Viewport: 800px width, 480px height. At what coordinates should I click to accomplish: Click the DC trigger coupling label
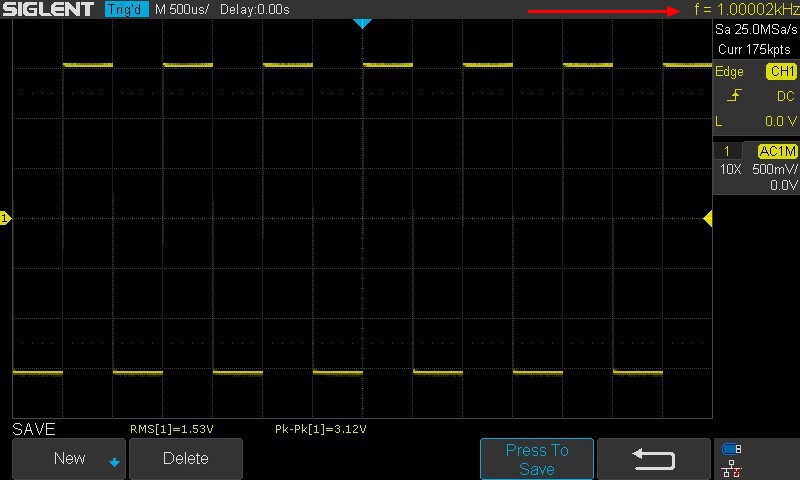[x=785, y=96]
